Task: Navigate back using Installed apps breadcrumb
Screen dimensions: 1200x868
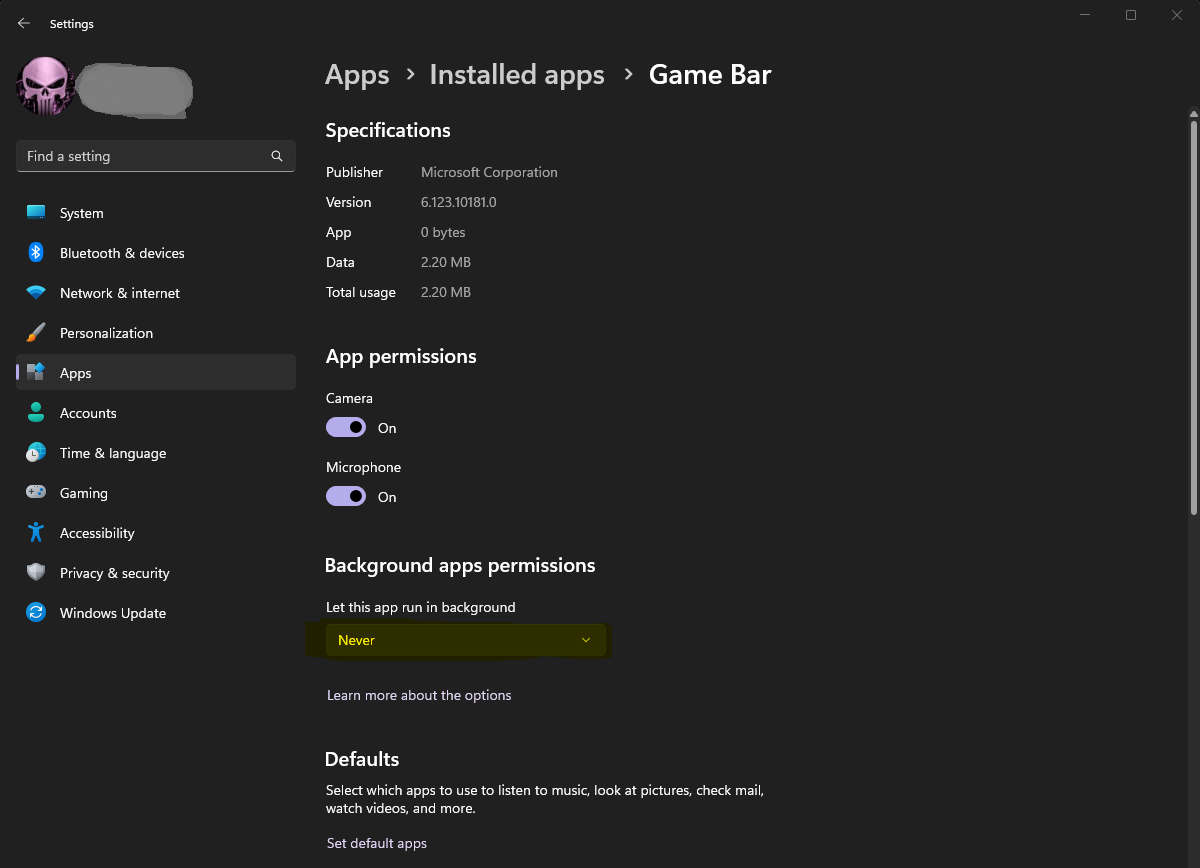Action: point(517,74)
